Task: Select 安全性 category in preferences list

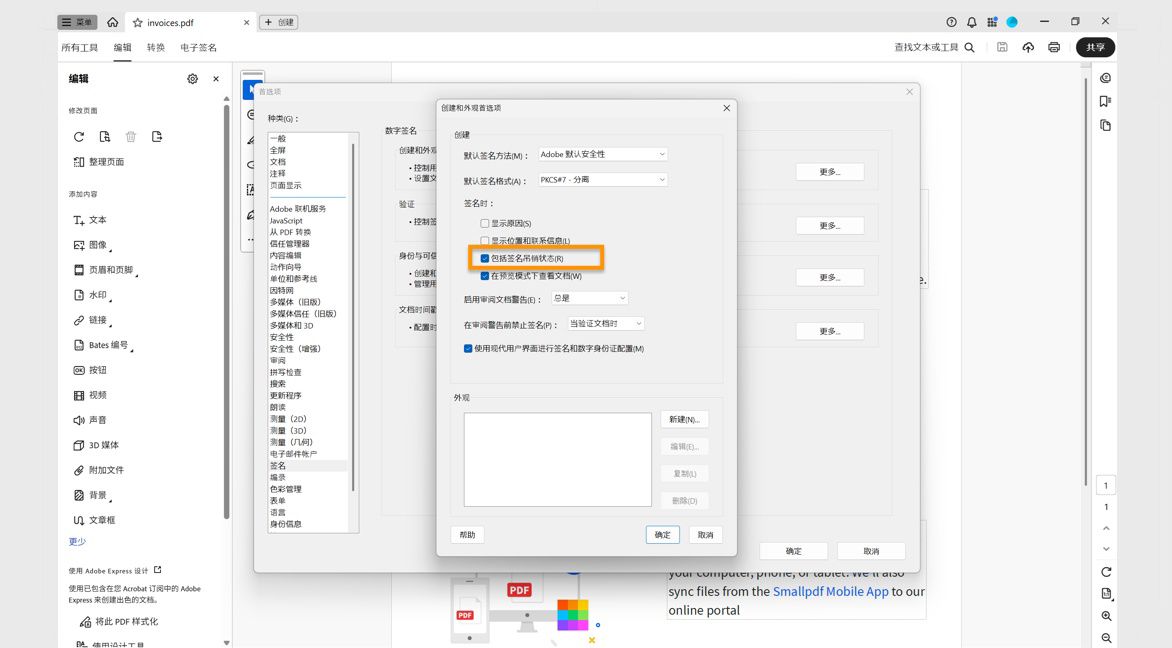Action: (282, 337)
